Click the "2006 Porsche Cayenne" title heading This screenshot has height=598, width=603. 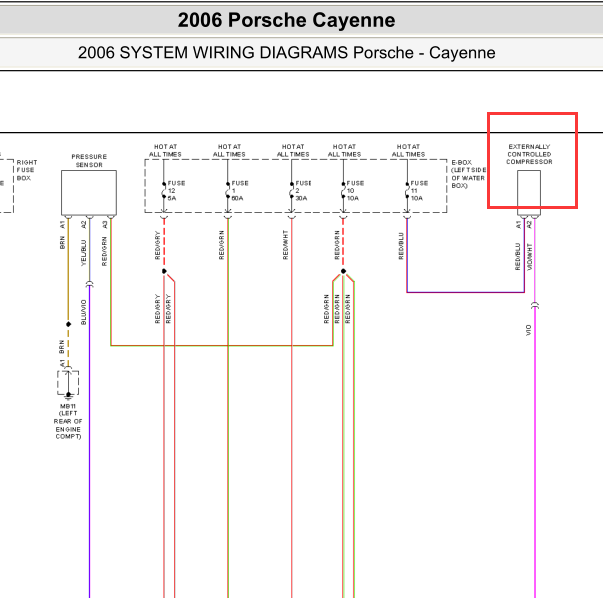[286, 20]
